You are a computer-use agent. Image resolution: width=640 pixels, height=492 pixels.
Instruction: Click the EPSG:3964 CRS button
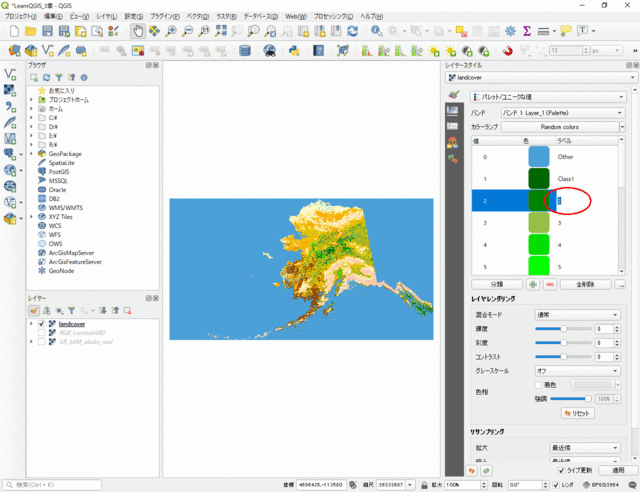(x=601, y=485)
